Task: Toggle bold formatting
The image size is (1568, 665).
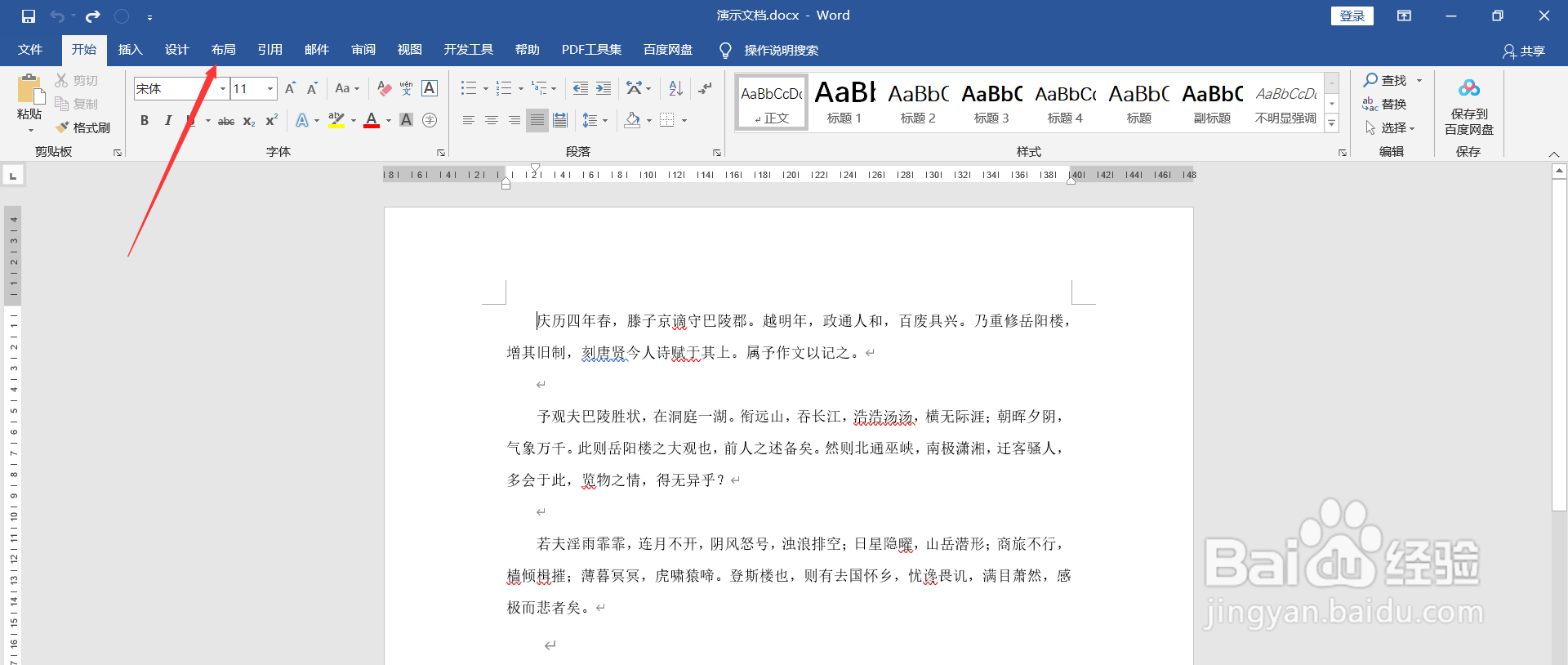Action: pyautogui.click(x=145, y=121)
